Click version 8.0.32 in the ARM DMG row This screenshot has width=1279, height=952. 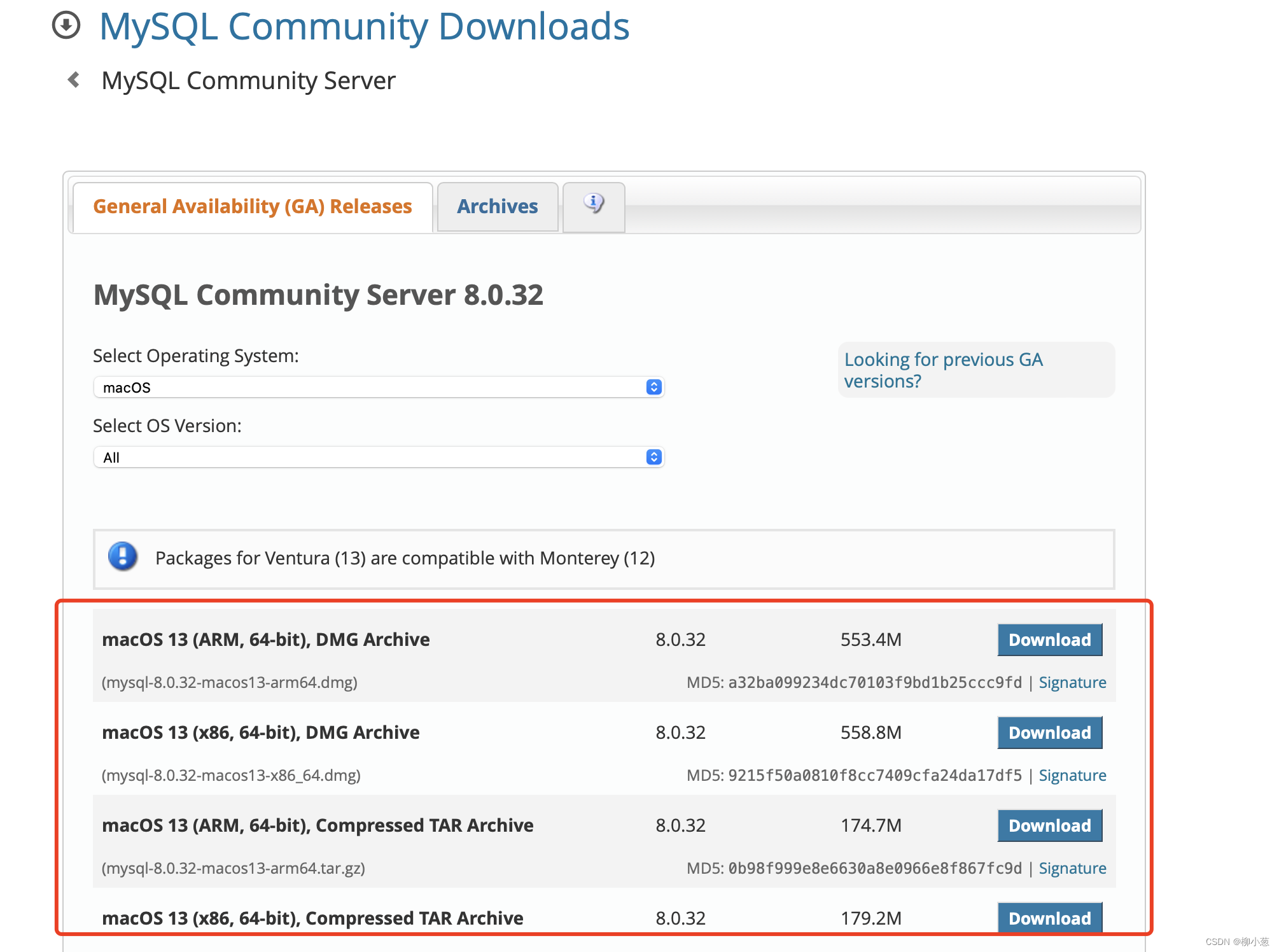[681, 640]
